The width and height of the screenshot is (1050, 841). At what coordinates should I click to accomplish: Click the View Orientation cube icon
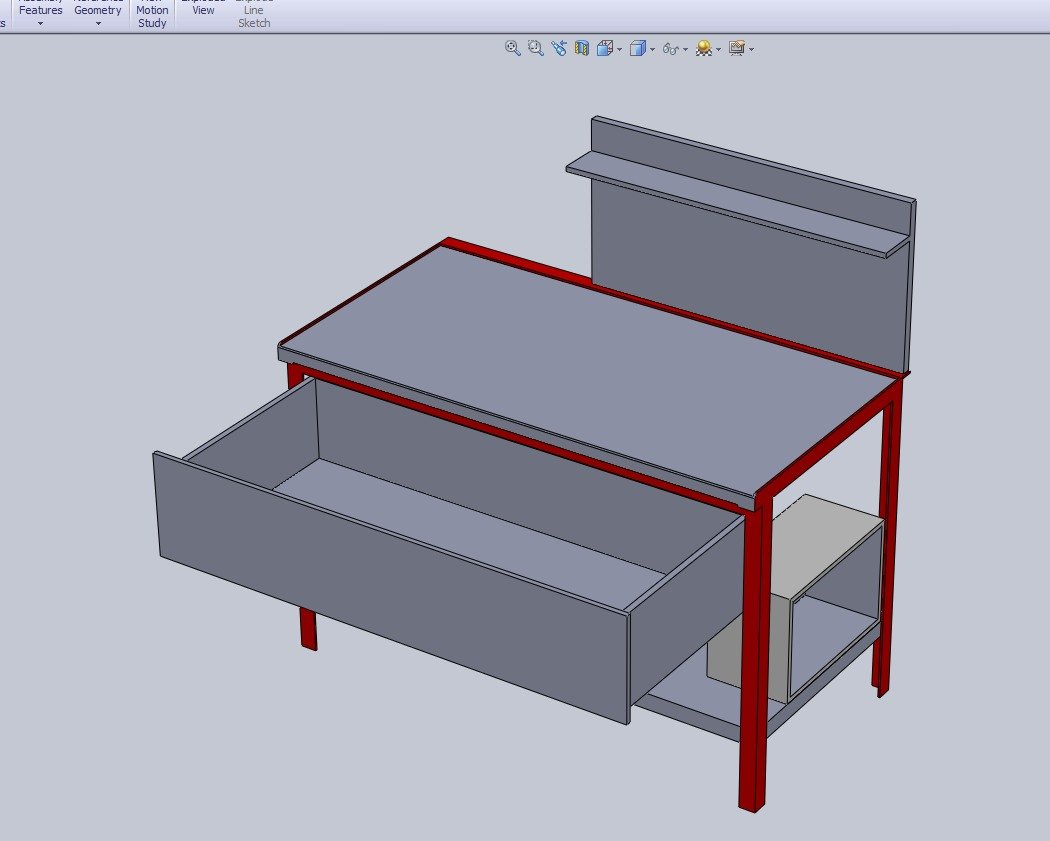point(605,48)
